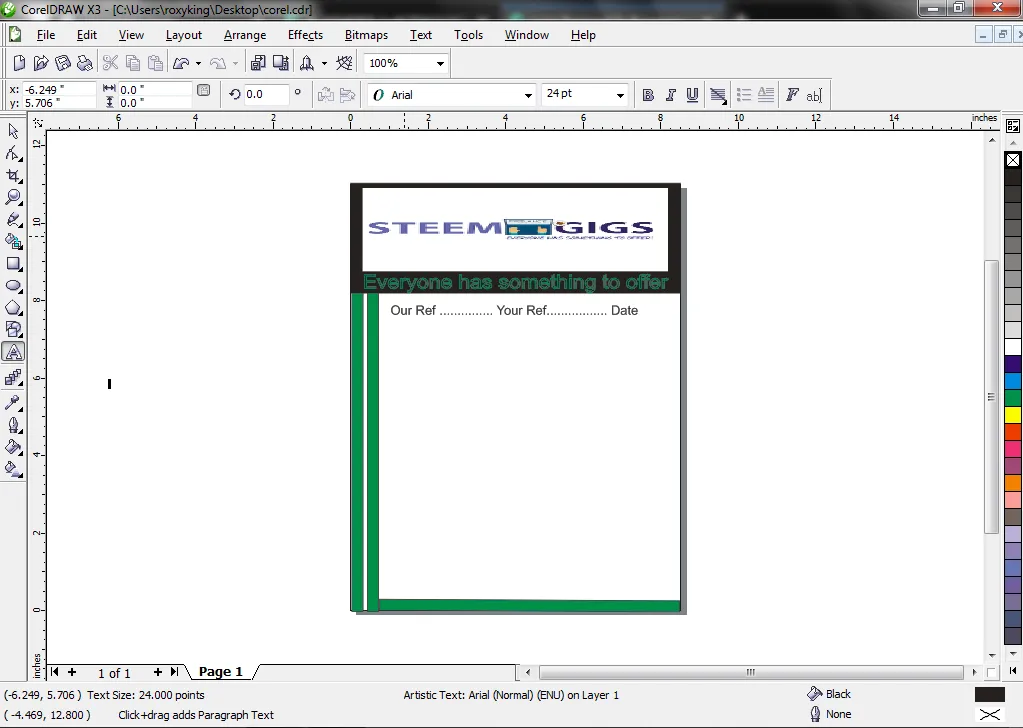1023x728 pixels.
Task: Select the Text tool
Action: point(13,352)
